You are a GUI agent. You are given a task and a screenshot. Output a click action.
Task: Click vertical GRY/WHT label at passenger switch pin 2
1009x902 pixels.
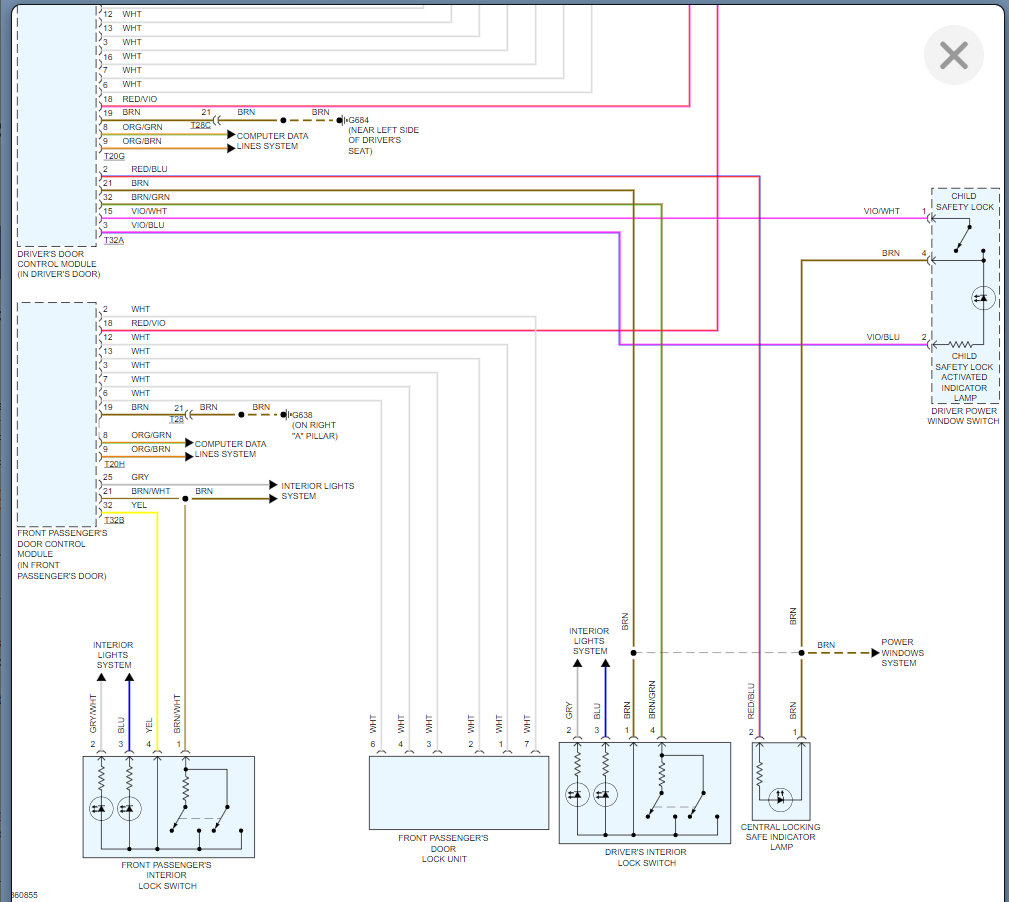93,713
